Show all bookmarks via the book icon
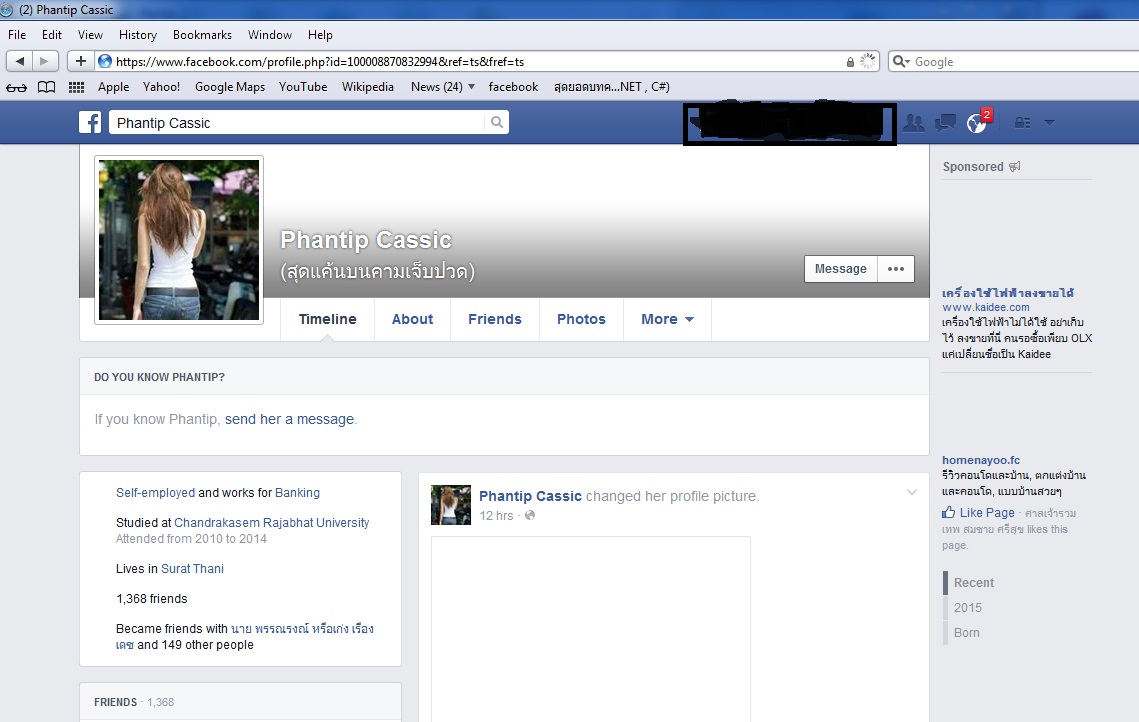Viewport: 1139px width, 722px height. pyautogui.click(x=46, y=87)
